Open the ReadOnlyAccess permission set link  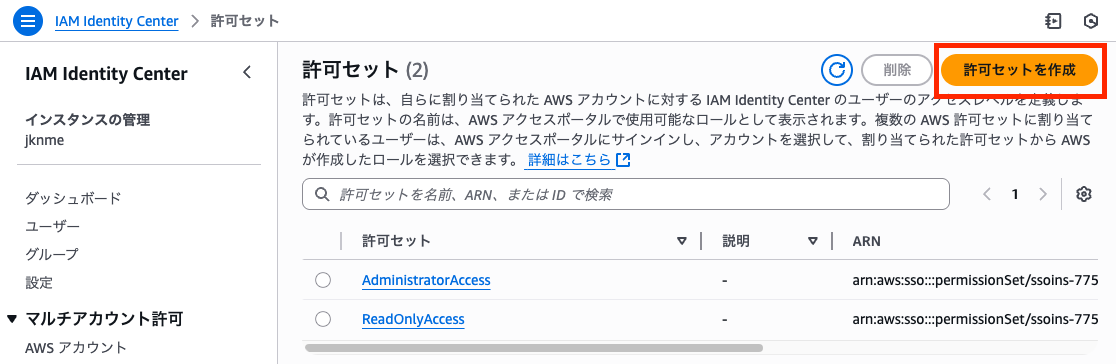[414, 319]
